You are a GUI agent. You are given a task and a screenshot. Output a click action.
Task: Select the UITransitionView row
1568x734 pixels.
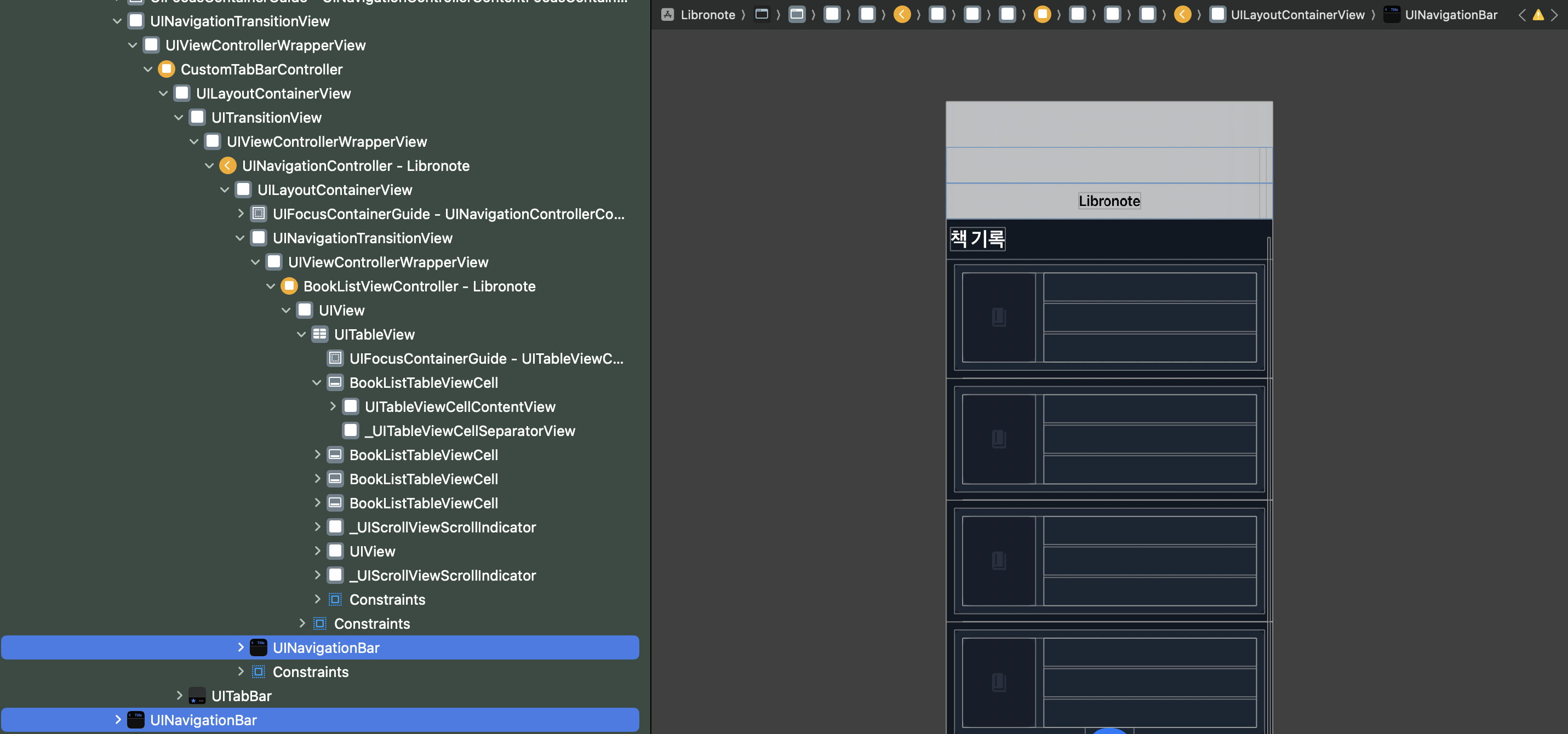tap(266, 117)
